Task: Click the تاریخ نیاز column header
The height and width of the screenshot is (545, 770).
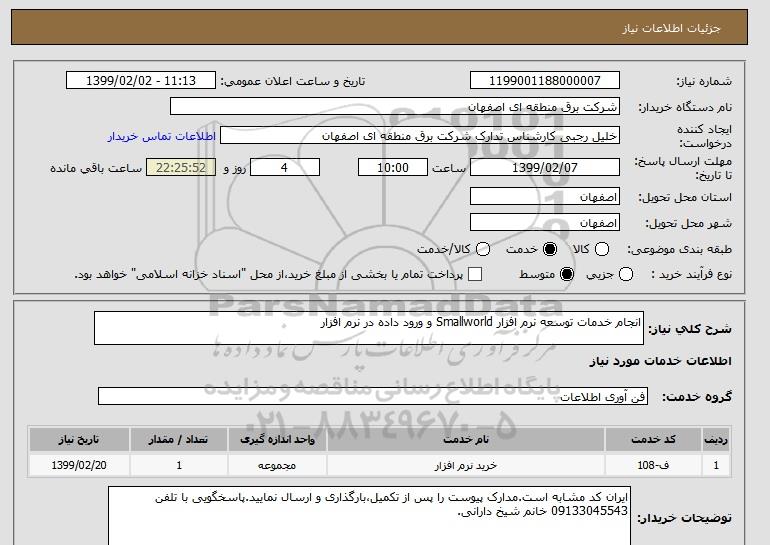Action: [79, 439]
